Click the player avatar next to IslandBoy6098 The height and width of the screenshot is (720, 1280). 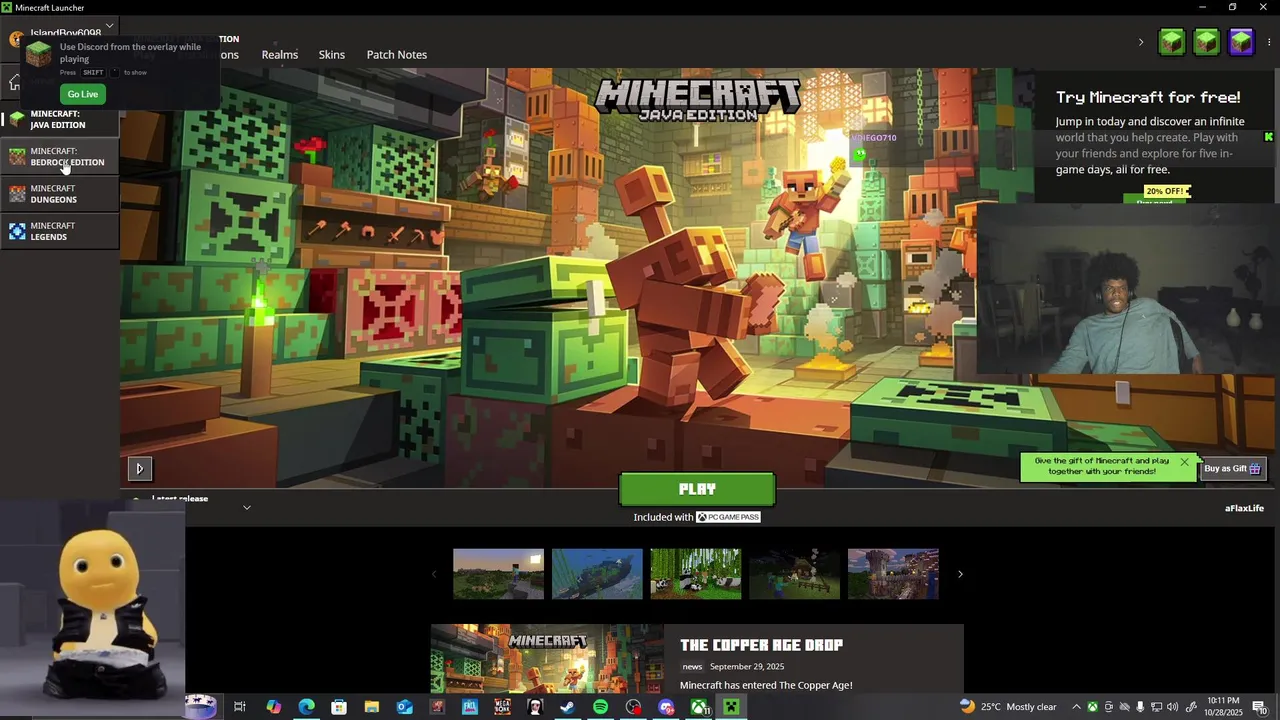(16, 39)
